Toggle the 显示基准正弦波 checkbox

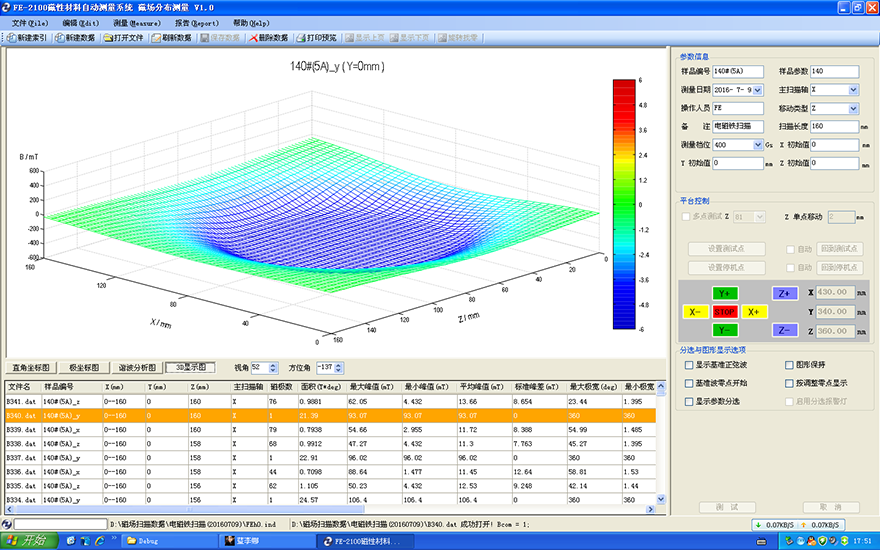689,365
